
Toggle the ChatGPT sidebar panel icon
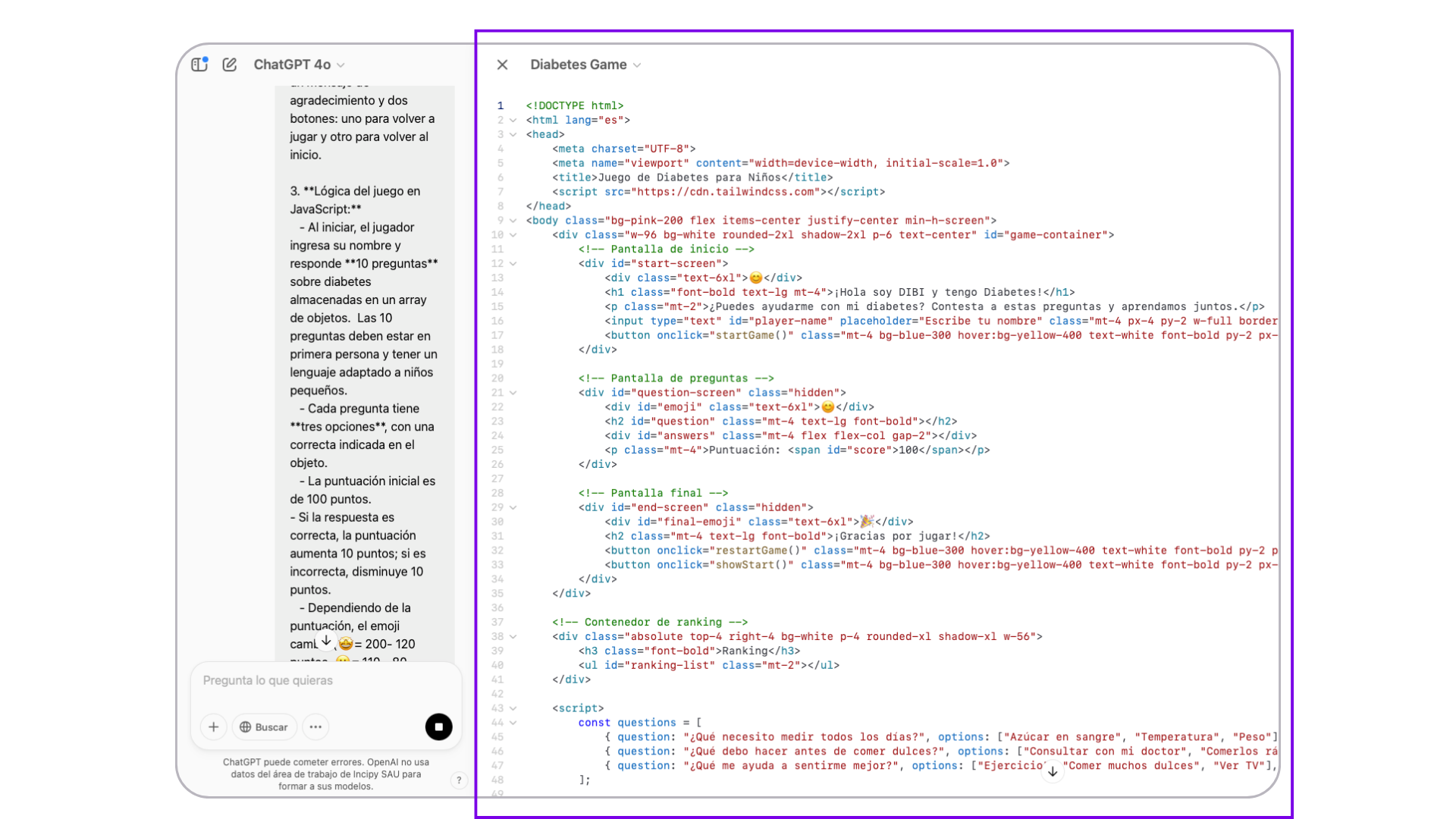point(199,64)
